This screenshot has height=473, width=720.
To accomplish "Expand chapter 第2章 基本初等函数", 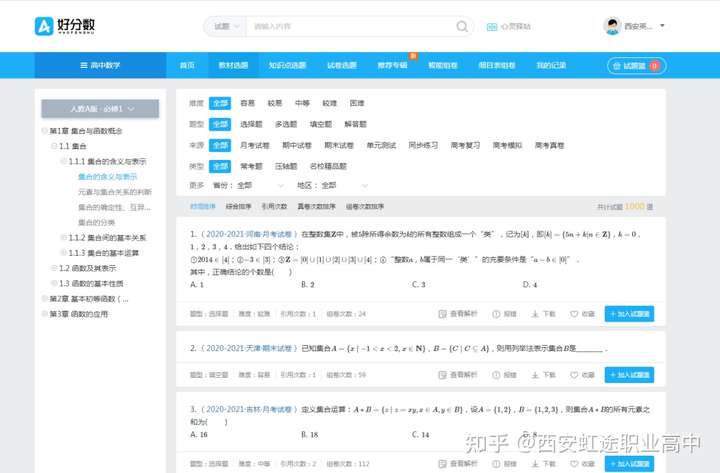I will 45,299.
